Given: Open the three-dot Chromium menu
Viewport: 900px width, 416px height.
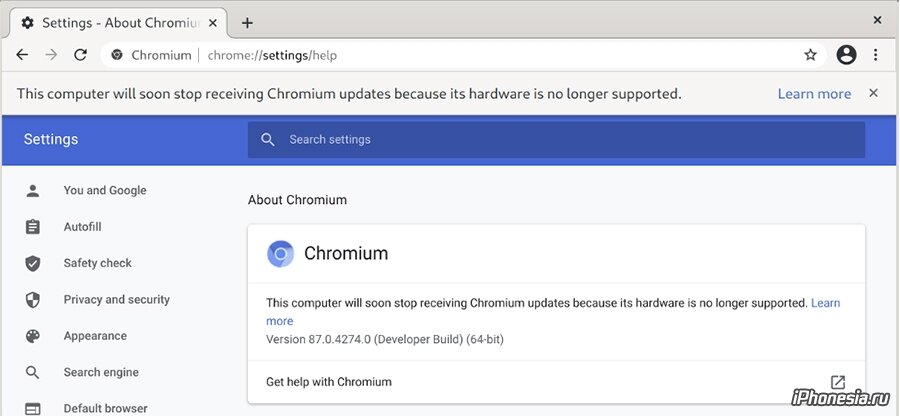Looking at the screenshot, I should (x=875, y=55).
